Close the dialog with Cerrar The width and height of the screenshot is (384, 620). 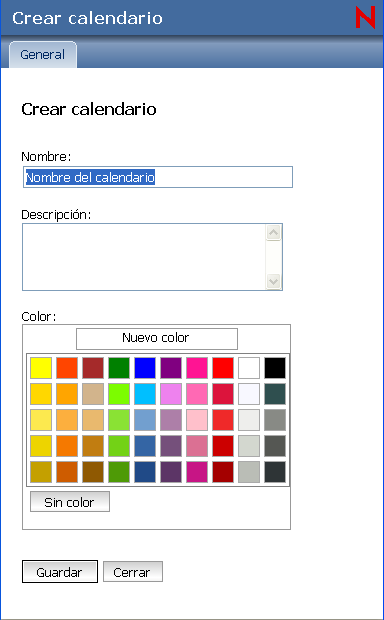coord(132,572)
